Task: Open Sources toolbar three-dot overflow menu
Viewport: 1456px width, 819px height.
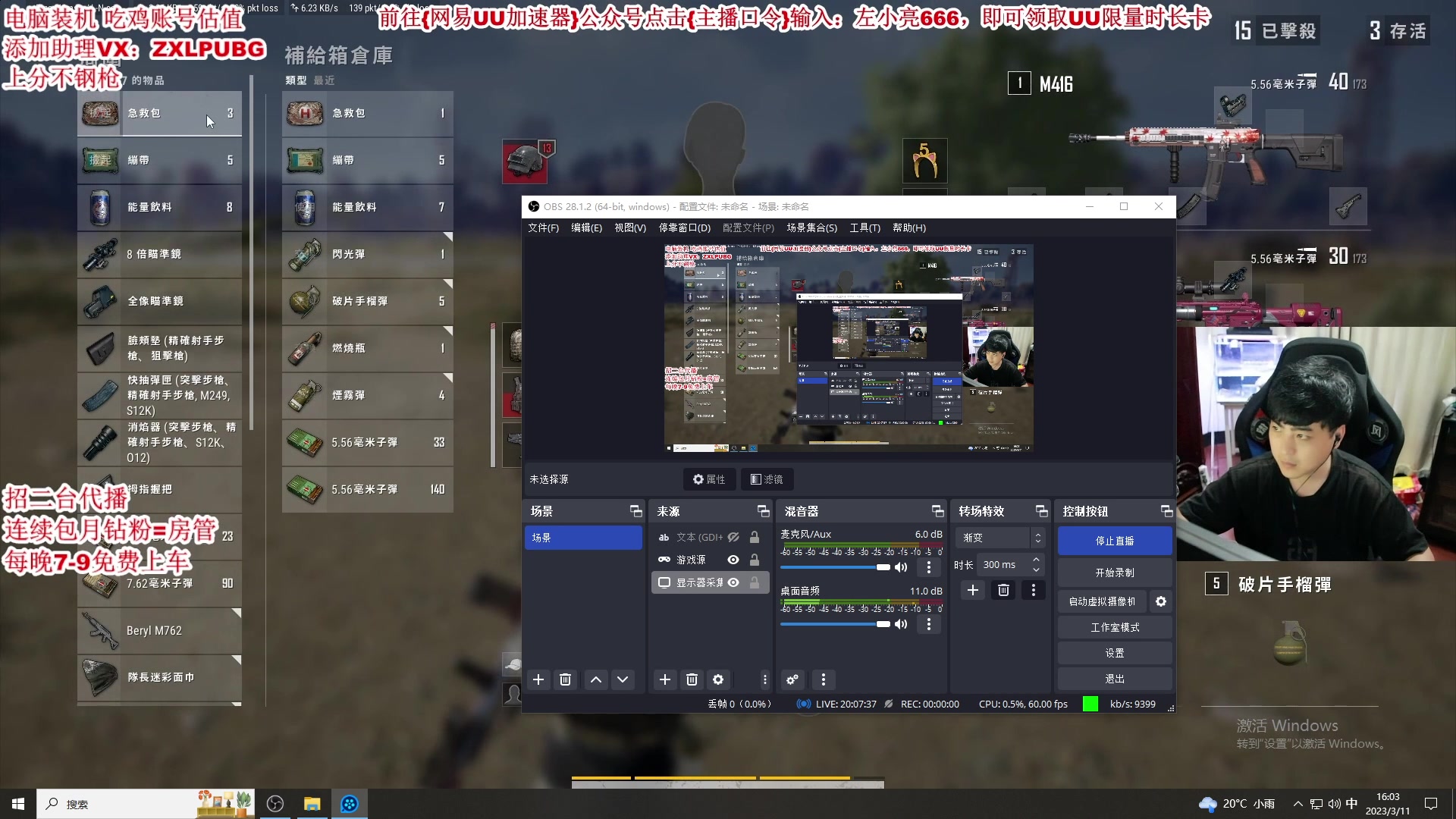Action: [x=764, y=679]
